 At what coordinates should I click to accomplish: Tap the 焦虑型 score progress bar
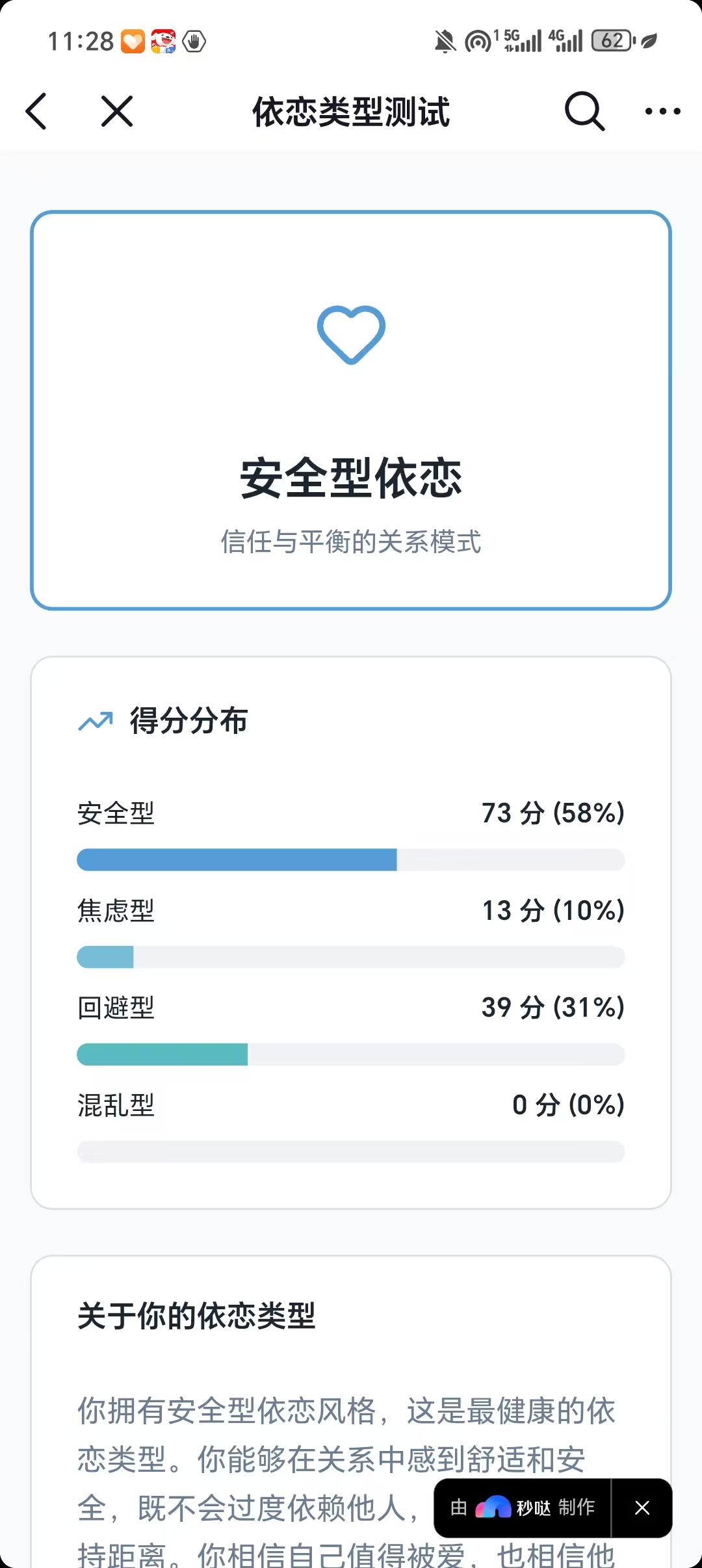(351, 957)
